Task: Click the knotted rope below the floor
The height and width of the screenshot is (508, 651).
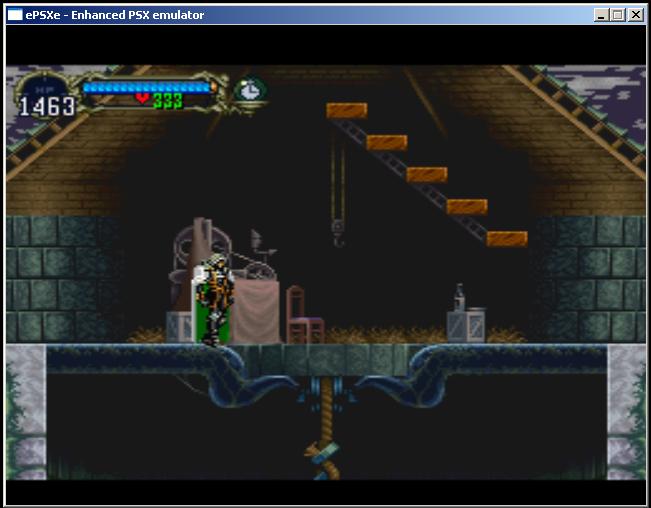Action: 326,428
